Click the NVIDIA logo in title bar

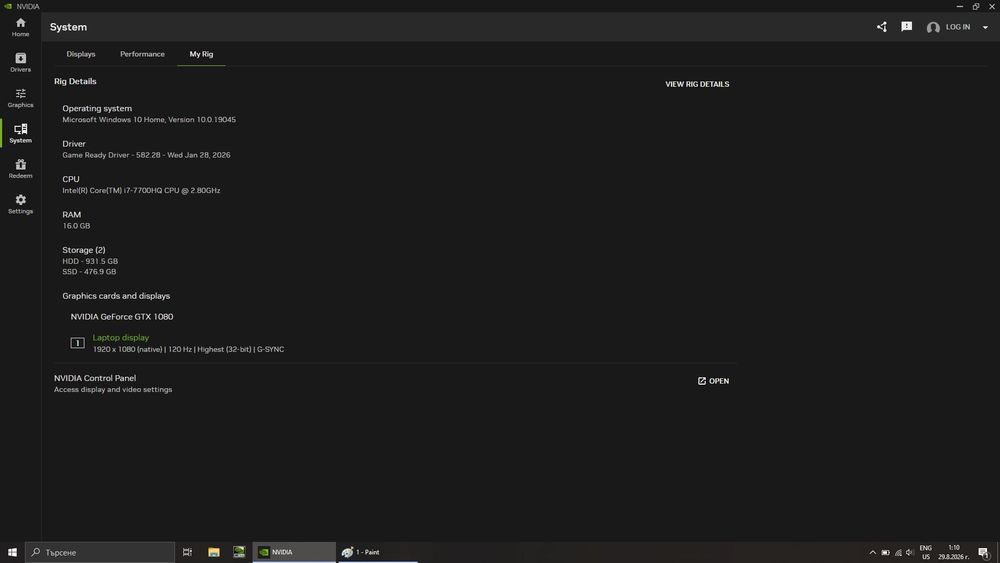pos(8,6)
